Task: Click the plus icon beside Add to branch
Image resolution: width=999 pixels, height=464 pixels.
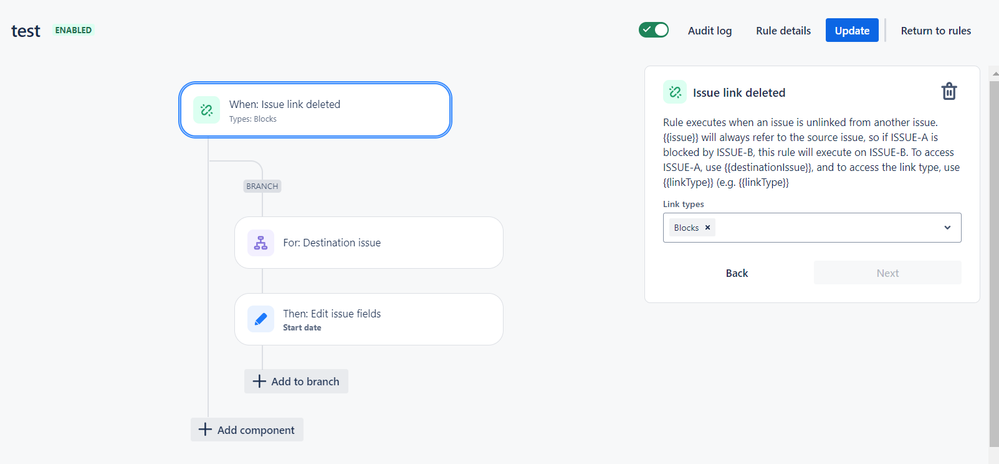Action: (259, 381)
